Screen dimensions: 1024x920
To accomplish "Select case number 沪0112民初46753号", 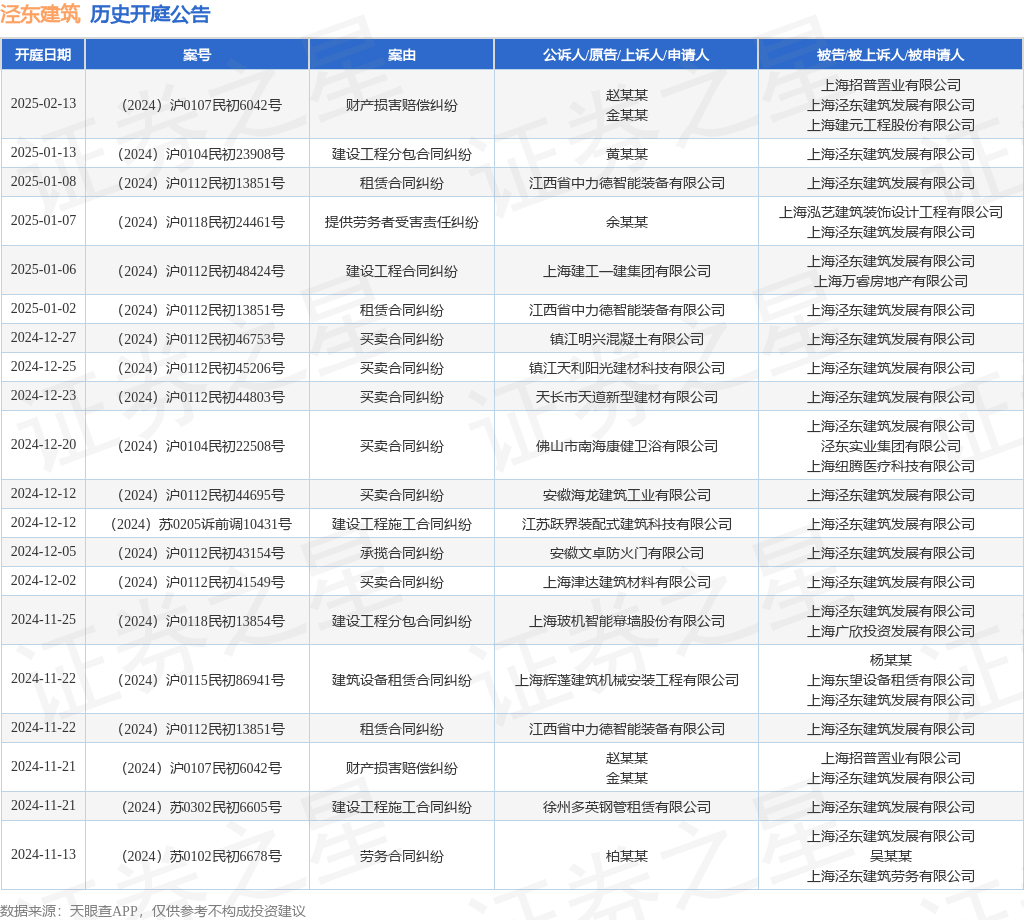I will pyautogui.click(x=201, y=339).
